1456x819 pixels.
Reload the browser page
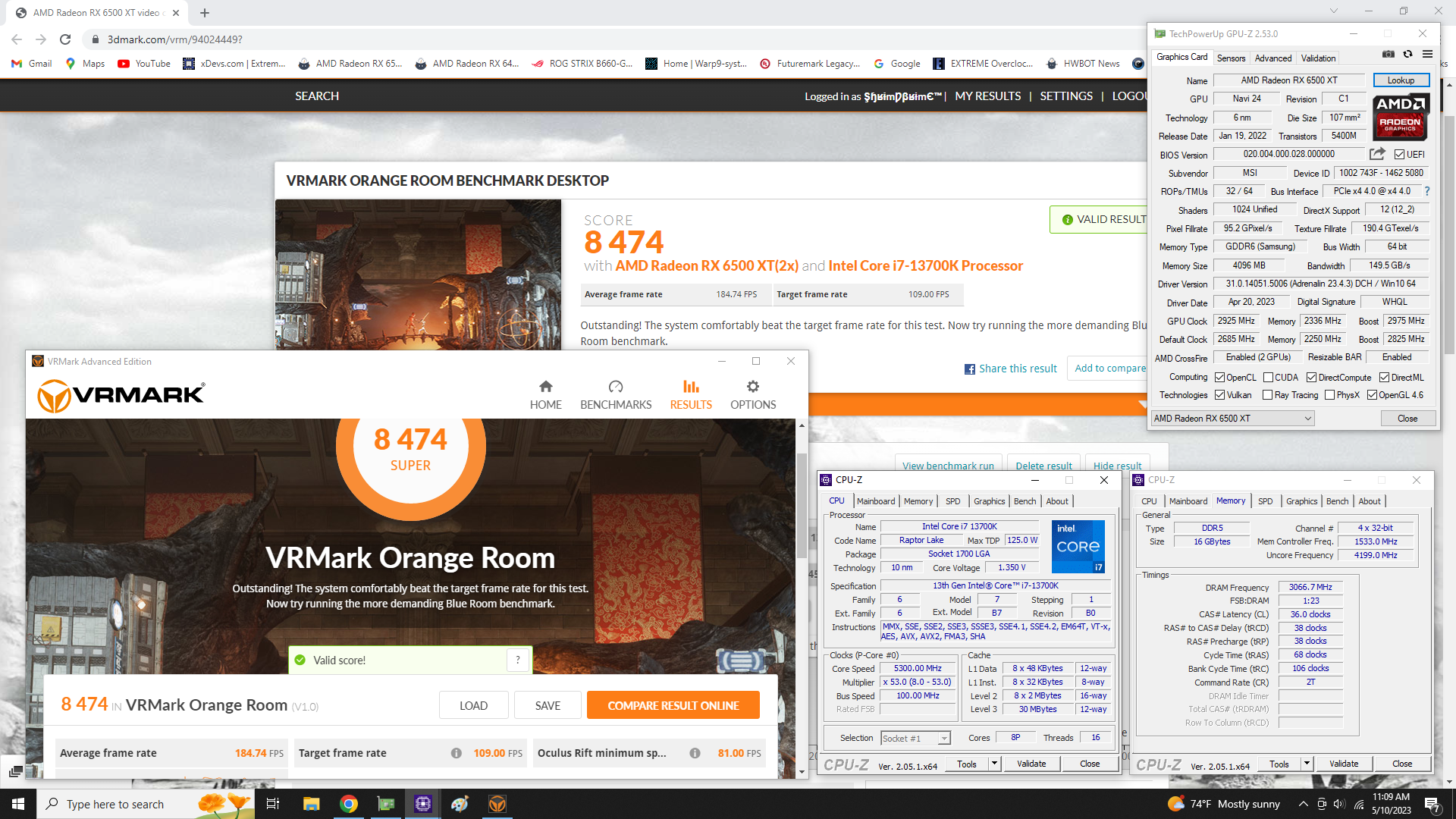click(65, 39)
